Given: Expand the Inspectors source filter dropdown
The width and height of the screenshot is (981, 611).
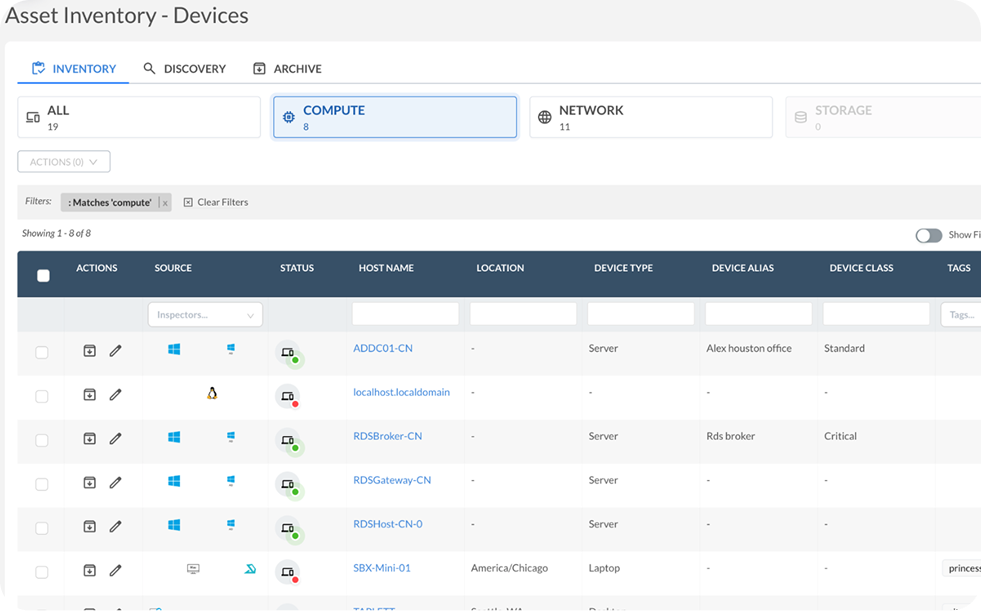Looking at the screenshot, I should coord(205,315).
